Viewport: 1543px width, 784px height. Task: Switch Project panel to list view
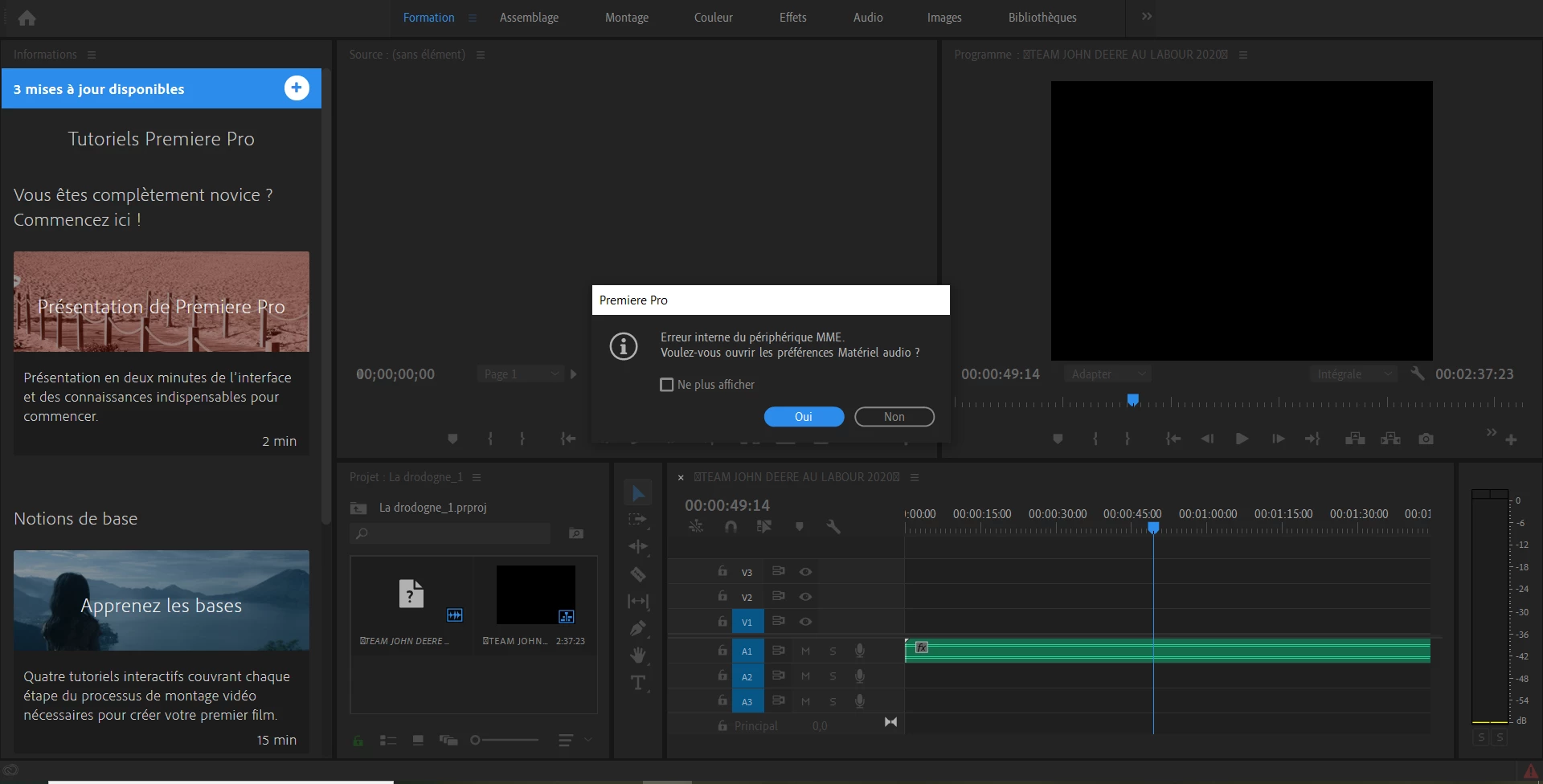388,740
